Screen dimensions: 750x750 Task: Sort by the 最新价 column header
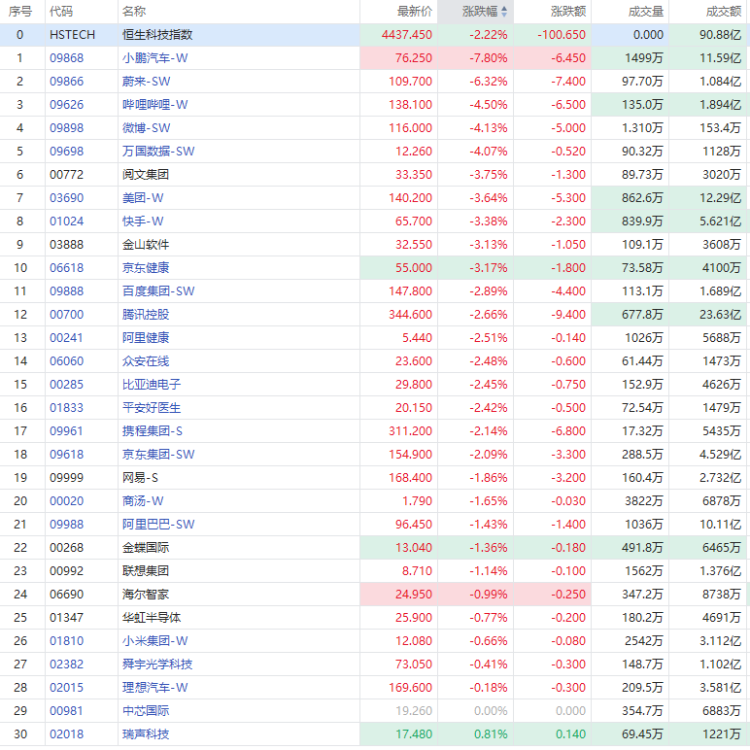415,11
